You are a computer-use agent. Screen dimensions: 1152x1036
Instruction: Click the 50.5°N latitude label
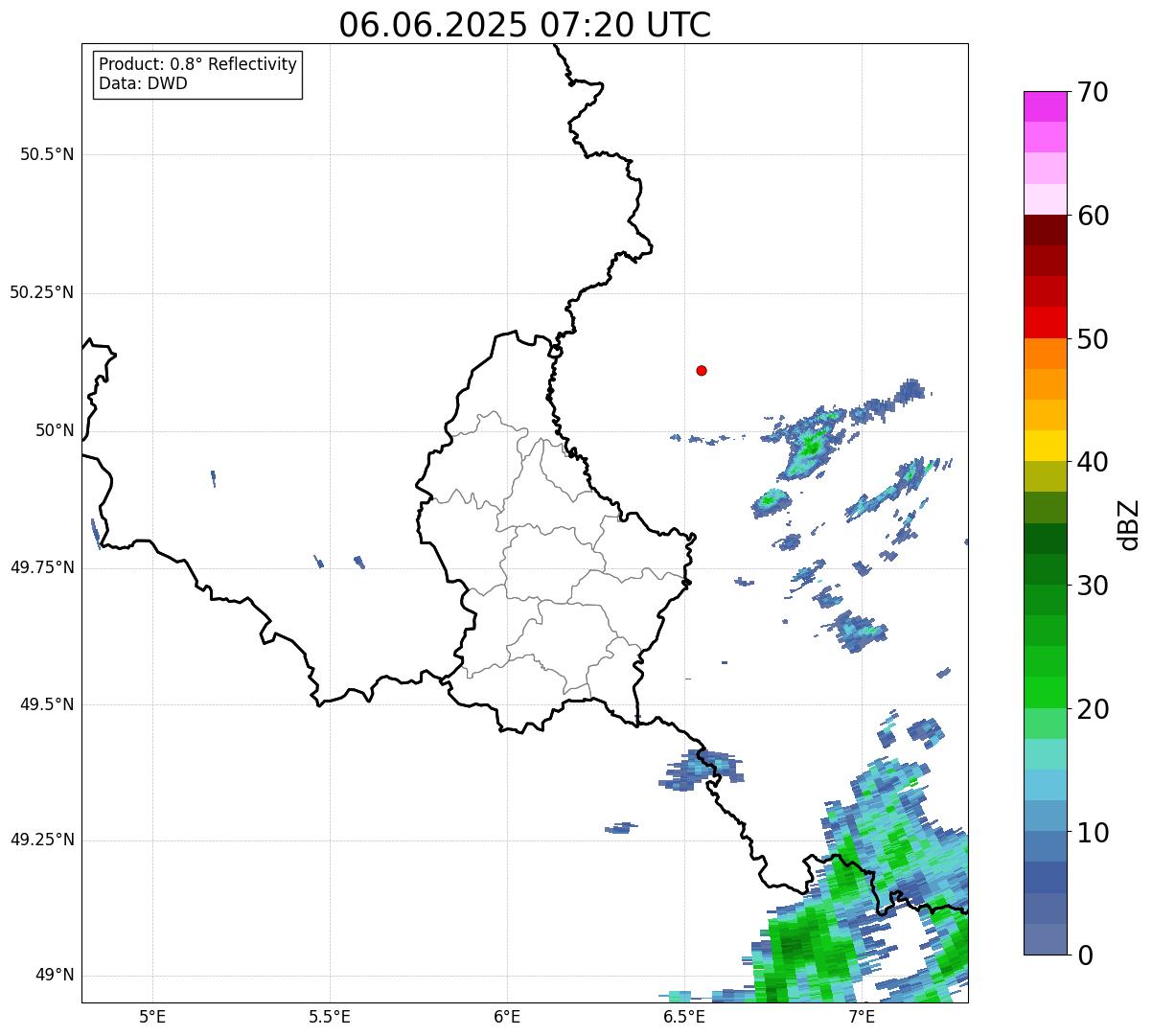(47, 154)
